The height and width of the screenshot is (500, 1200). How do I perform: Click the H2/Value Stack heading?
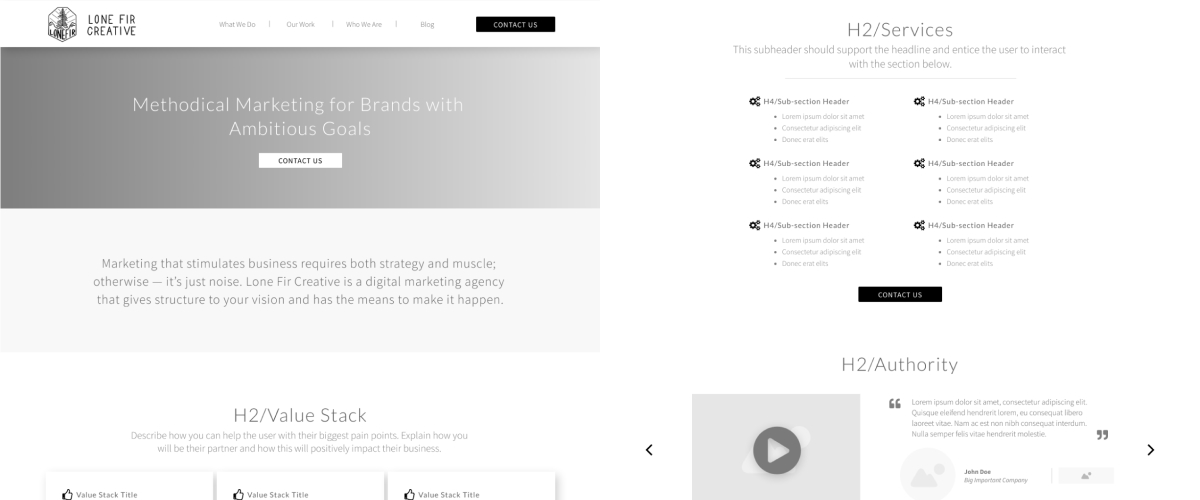click(300, 415)
